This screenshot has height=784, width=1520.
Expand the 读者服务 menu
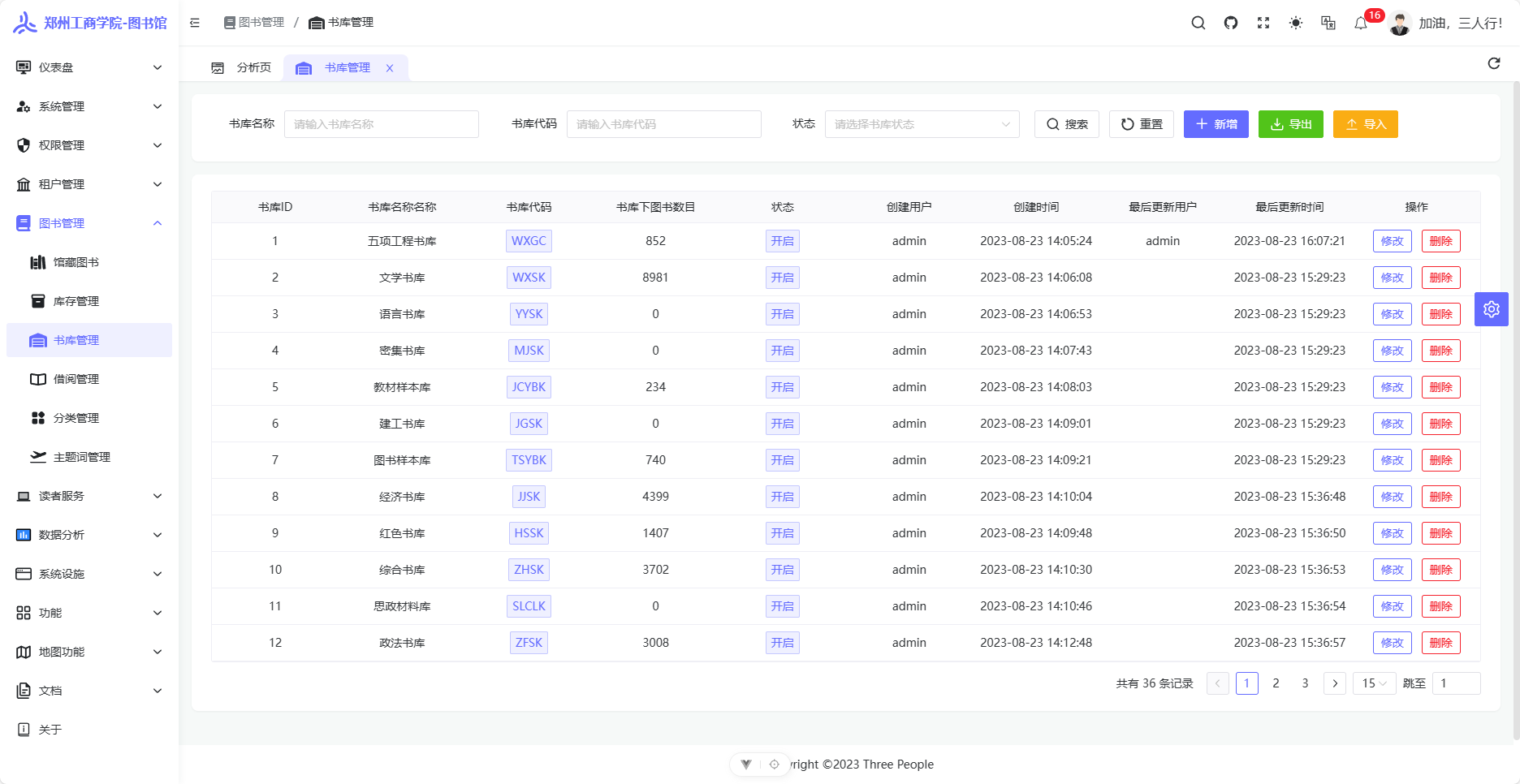pyautogui.click(x=89, y=496)
